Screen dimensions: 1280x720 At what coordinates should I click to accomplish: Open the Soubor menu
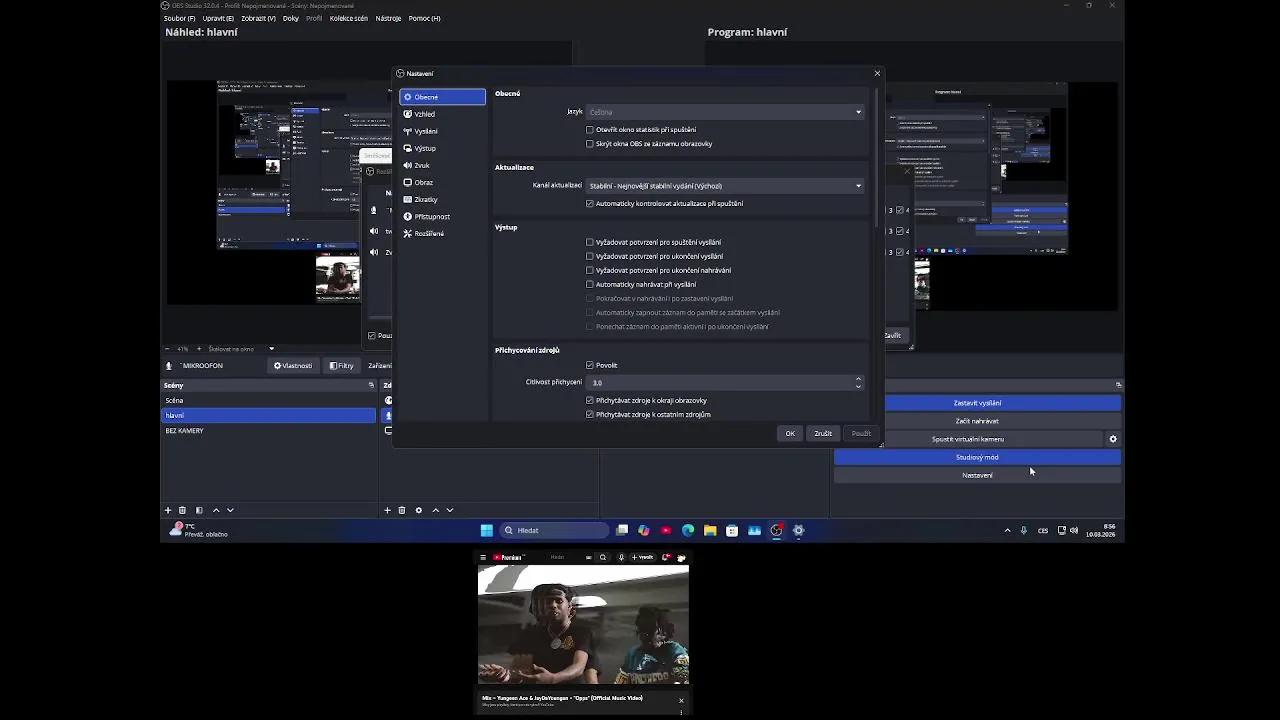[x=181, y=18]
